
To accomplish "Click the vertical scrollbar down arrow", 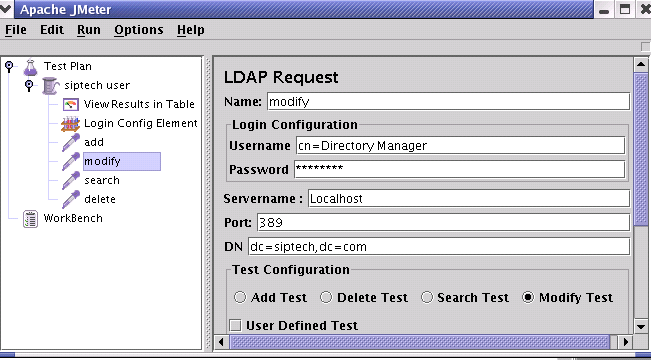I will [641, 326].
